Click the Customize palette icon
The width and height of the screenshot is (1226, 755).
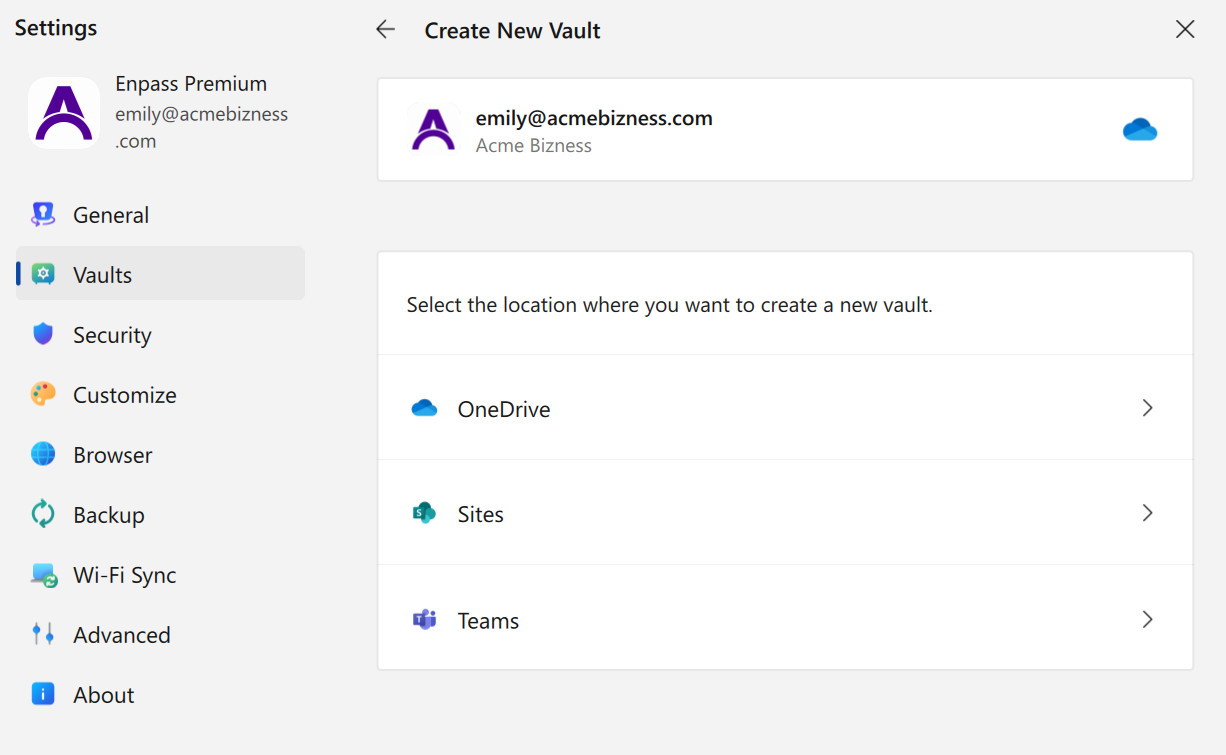[43, 394]
